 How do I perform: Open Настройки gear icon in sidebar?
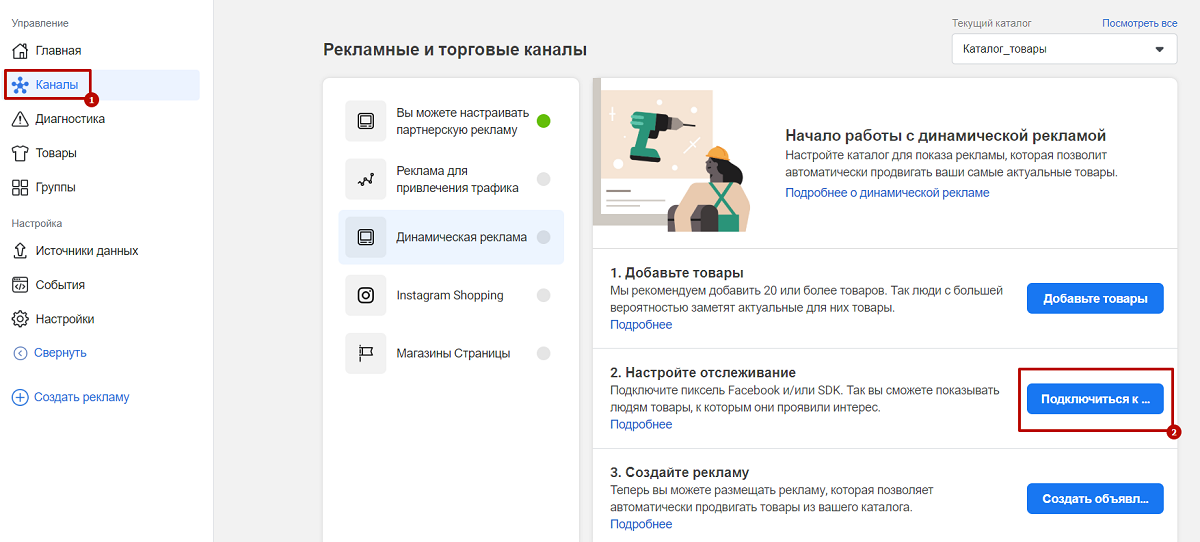[20, 319]
